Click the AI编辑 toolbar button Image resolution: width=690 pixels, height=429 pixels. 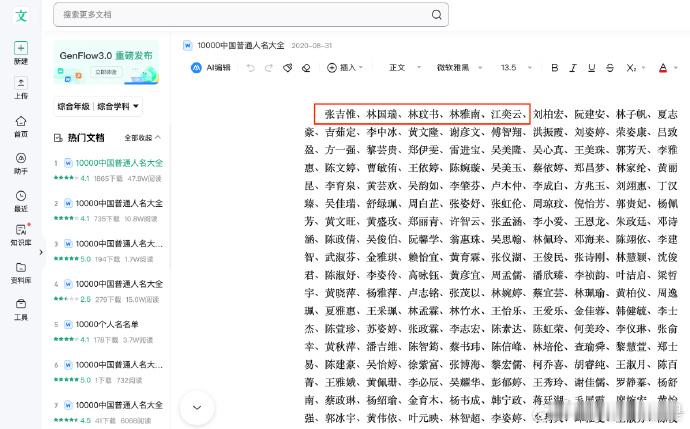(x=211, y=67)
